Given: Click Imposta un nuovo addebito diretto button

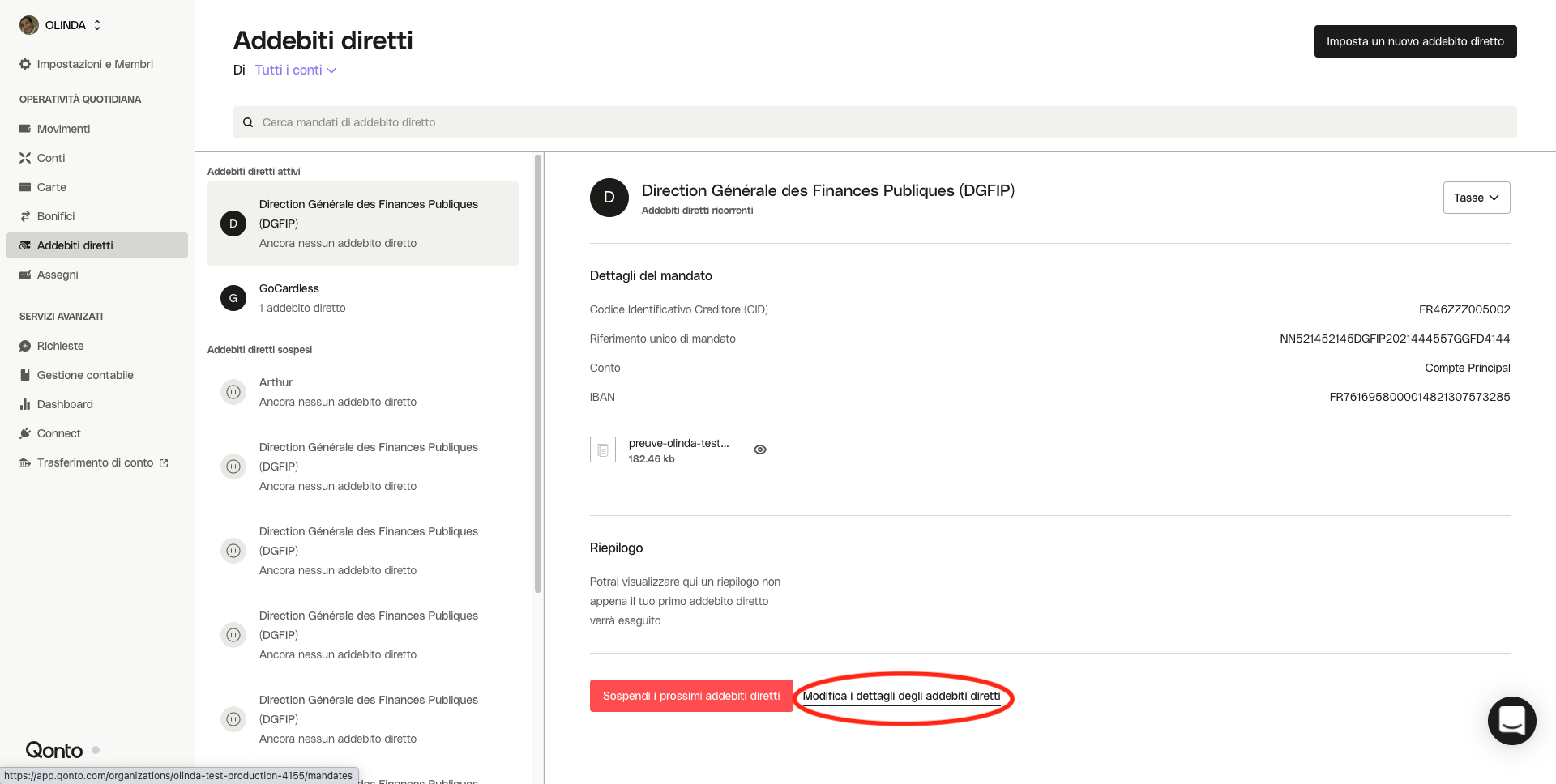Looking at the screenshot, I should pos(1415,41).
